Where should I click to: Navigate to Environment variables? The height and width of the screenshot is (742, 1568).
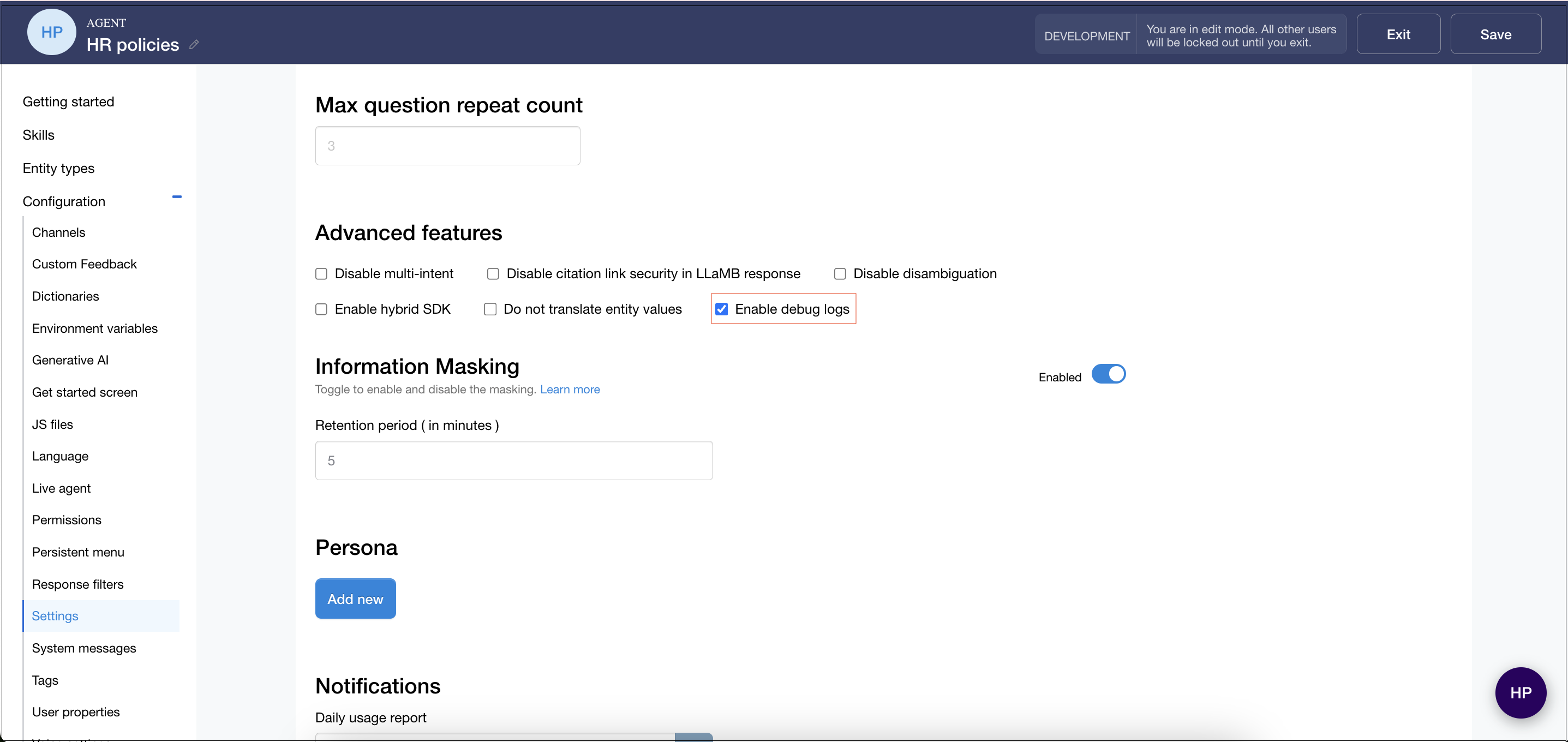click(x=94, y=328)
